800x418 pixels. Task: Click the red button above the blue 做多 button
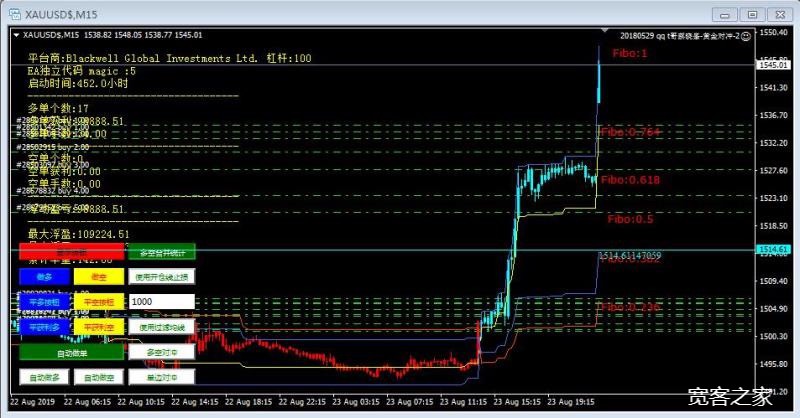click(x=71, y=252)
